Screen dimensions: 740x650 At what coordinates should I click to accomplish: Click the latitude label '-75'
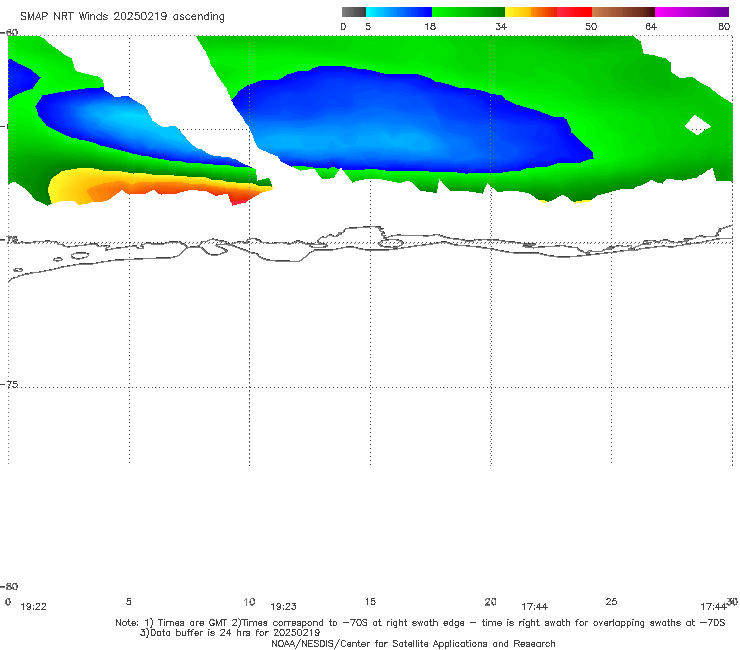(10, 384)
